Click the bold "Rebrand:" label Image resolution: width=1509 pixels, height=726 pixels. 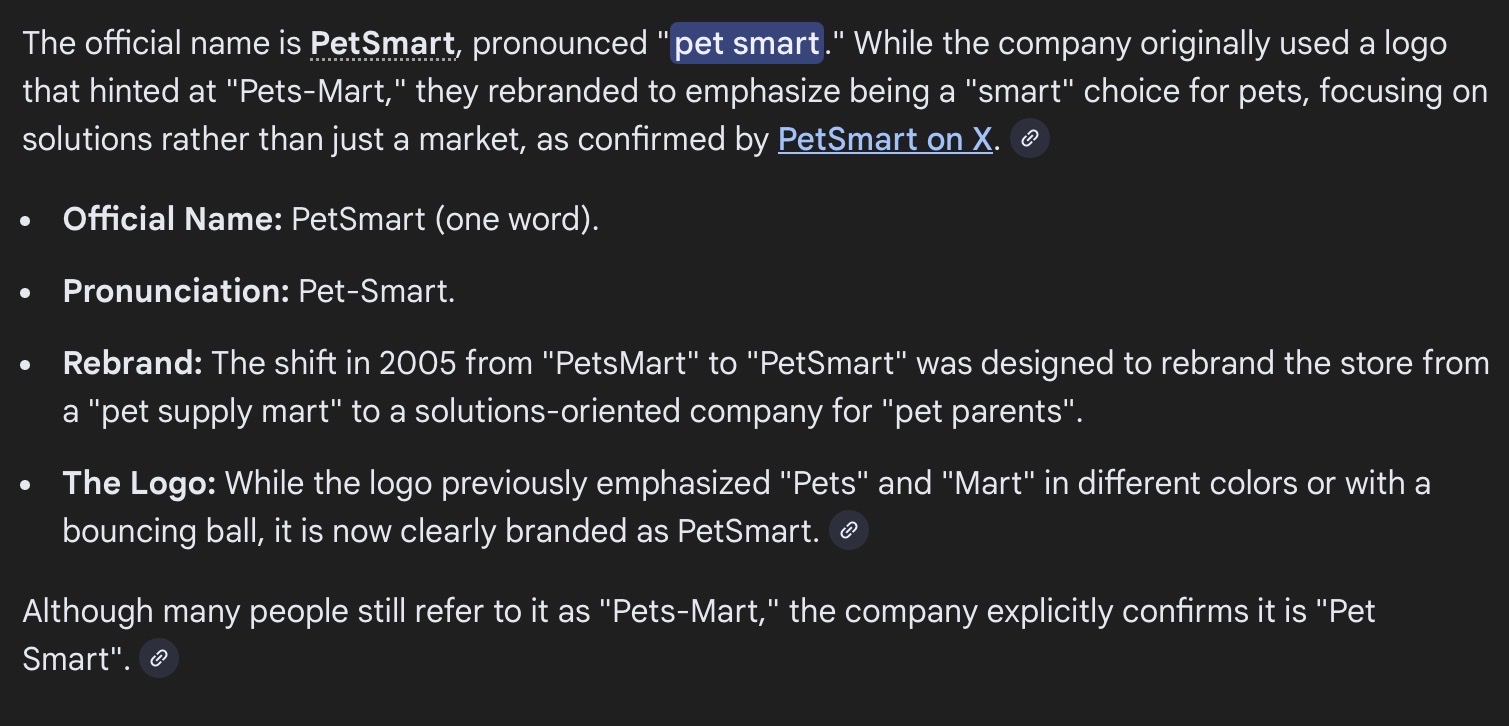[x=132, y=363]
